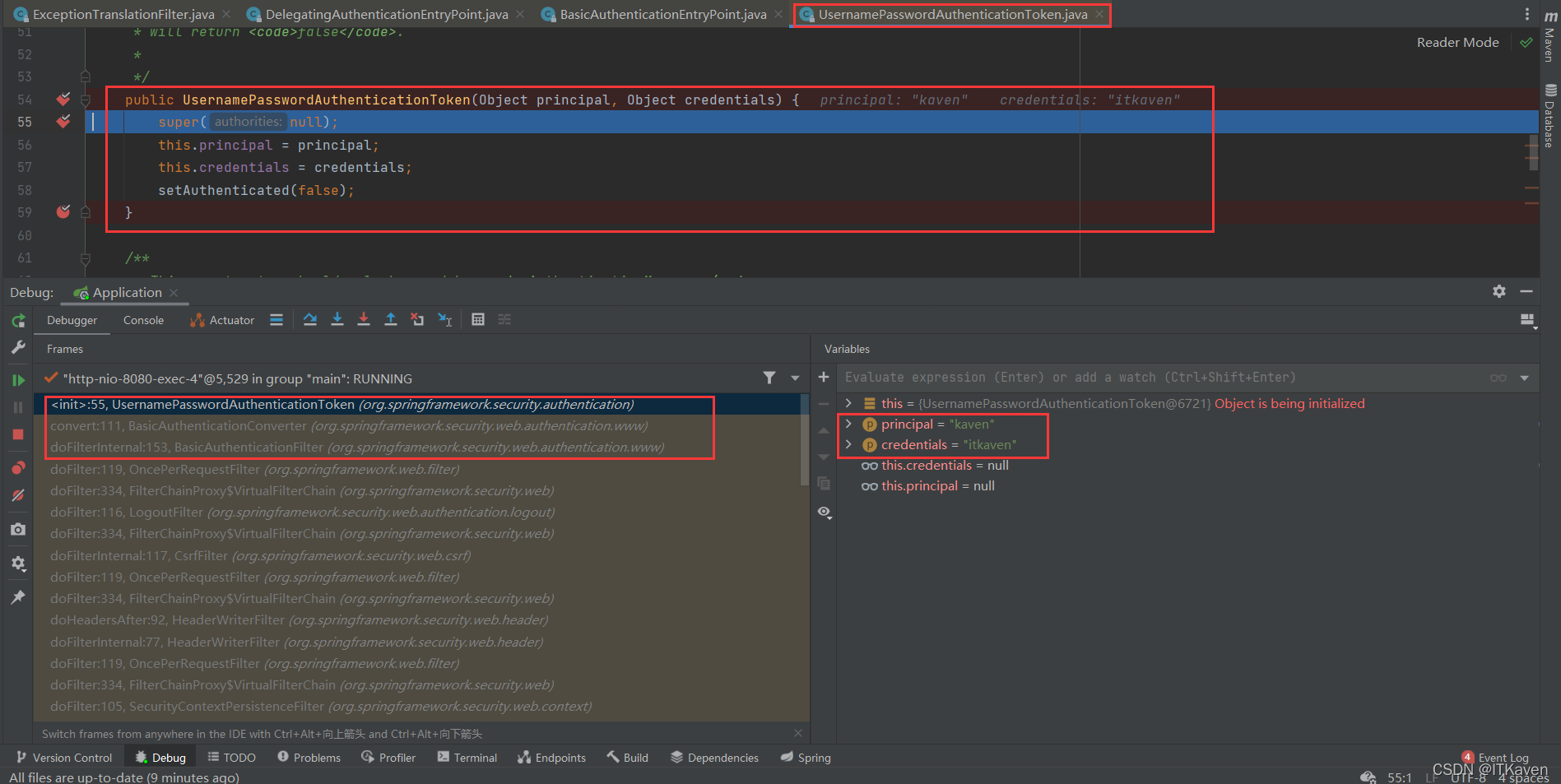This screenshot has width=1561, height=784.
Task: Click the red Stop debugging square
Action: [x=18, y=434]
